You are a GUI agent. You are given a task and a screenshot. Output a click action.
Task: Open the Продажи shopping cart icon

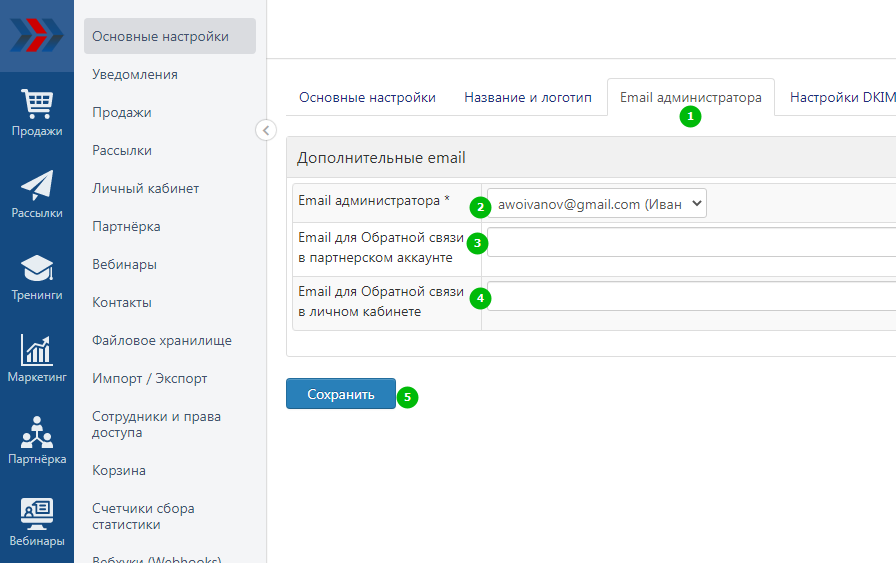[x=37, y=105]
